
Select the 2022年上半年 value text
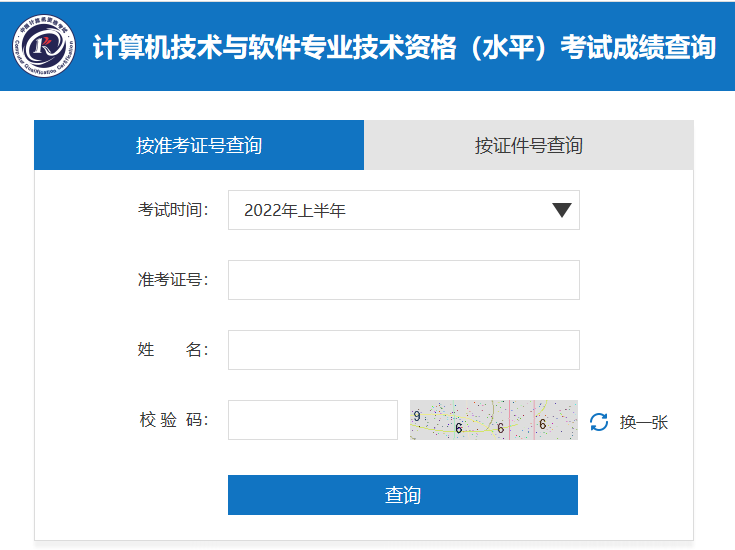tap(294, 210)
